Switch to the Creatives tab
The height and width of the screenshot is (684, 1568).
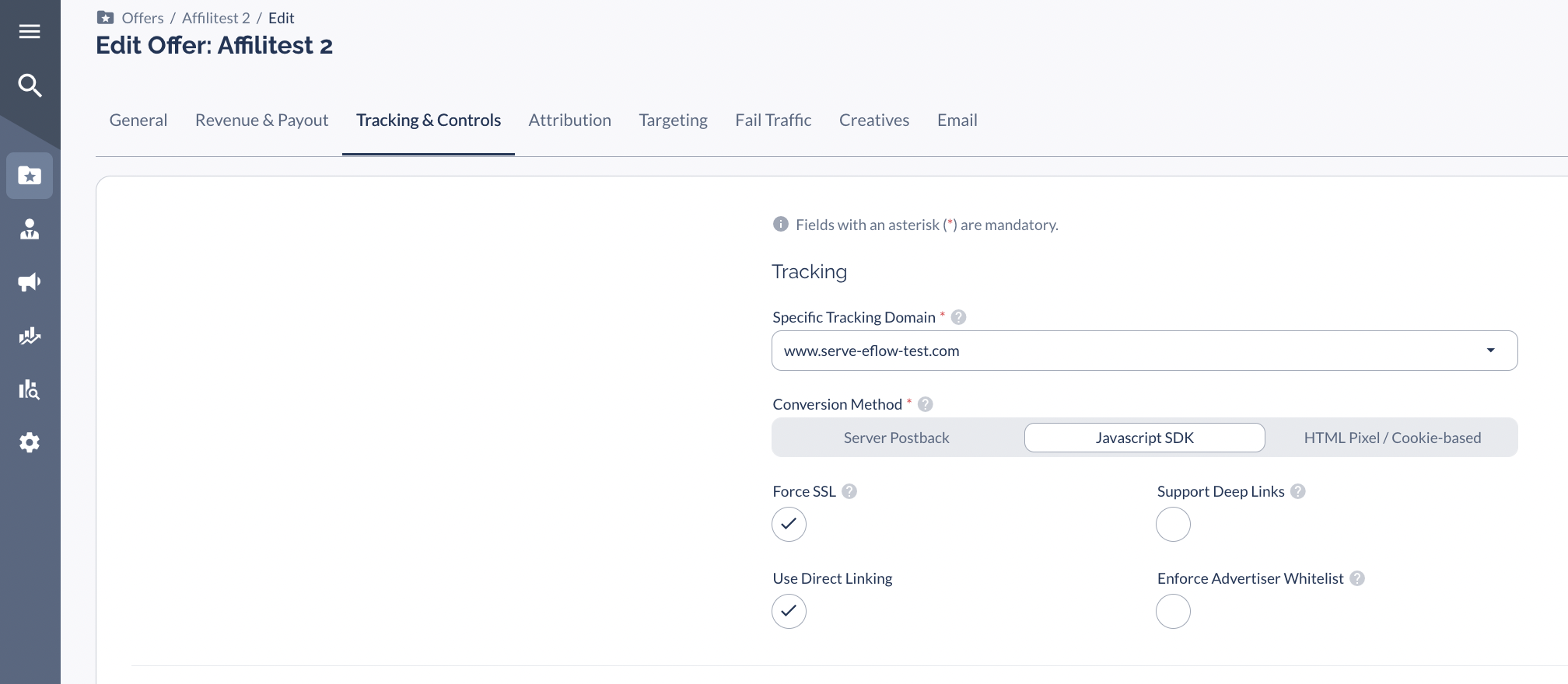874,120
